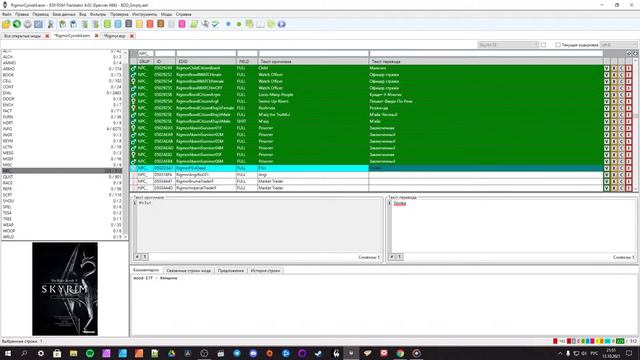Close the RigmorCyrodiil.esm tab

[96, 36]
